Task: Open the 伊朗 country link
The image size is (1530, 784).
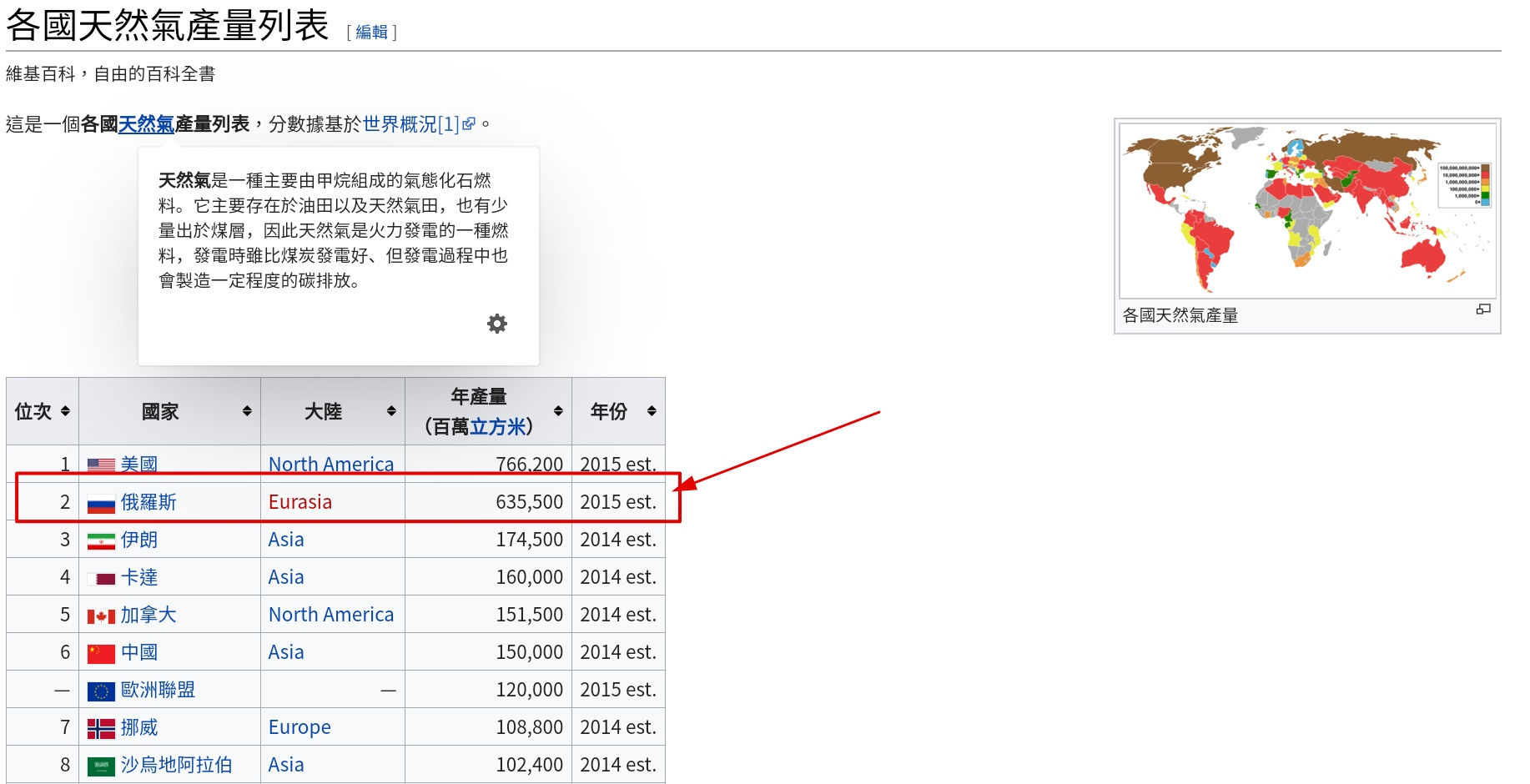Action: coord(139,540)
